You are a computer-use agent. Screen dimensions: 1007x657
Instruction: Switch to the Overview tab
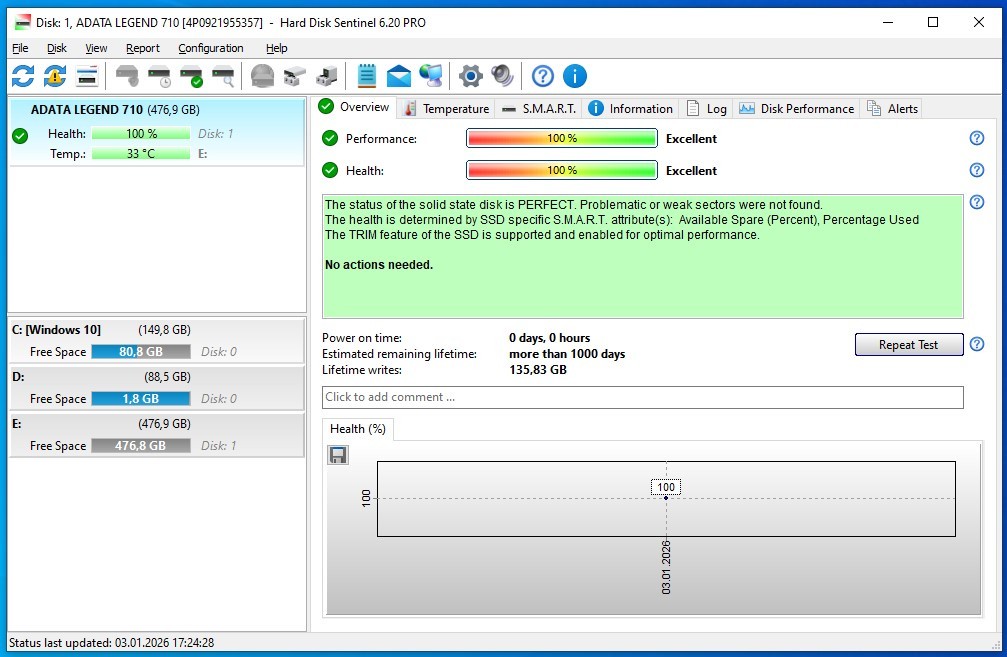(x=354, y=107)
